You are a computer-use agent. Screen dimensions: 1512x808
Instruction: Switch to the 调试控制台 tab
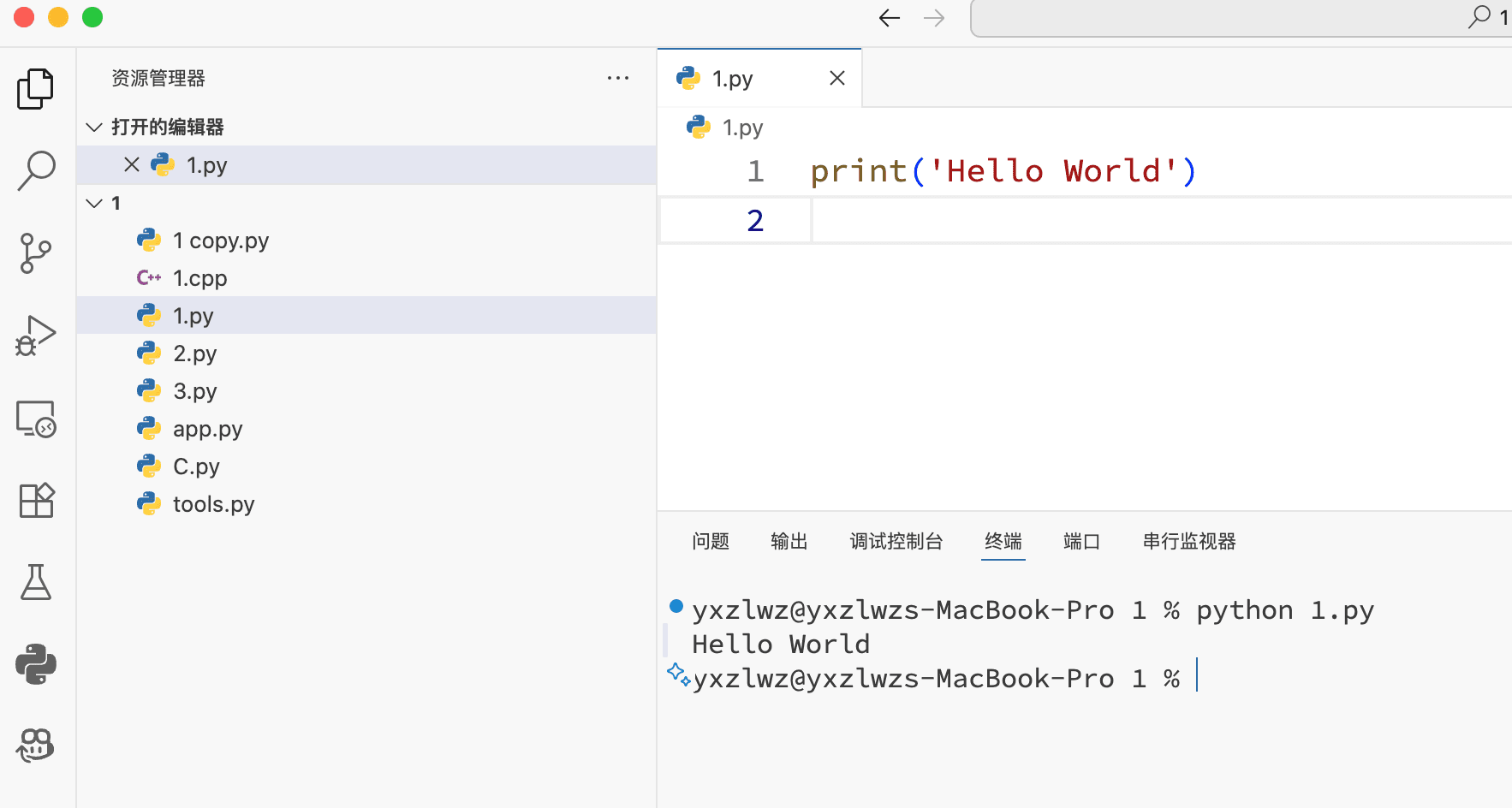tap(896, 541)
